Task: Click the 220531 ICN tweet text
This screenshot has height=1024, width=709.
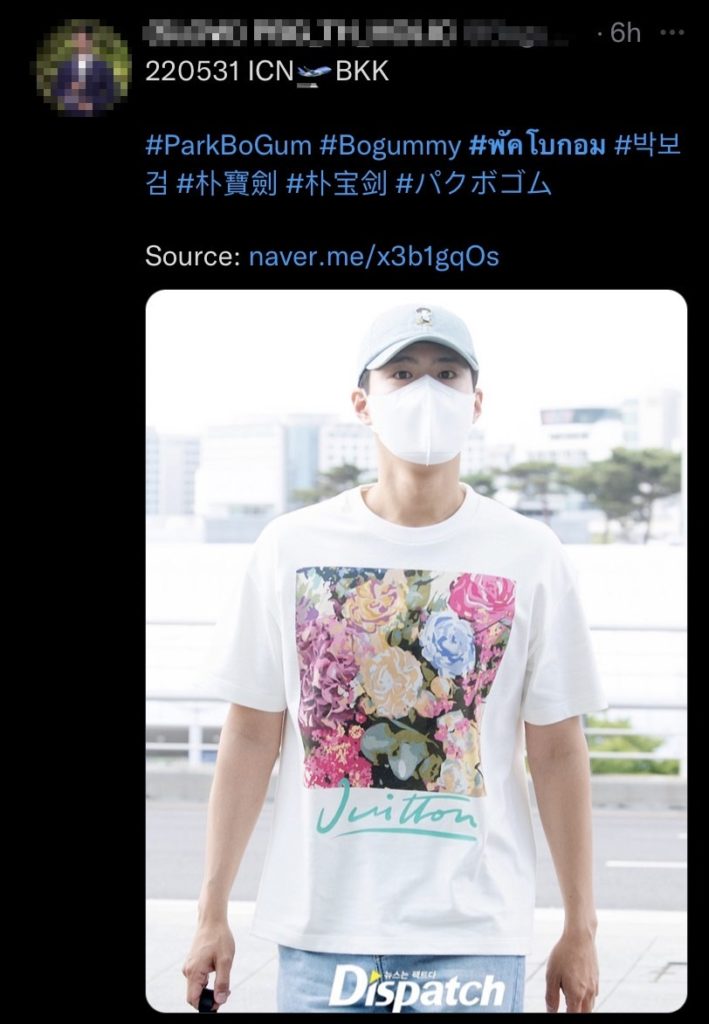Action: pos(219,71)
